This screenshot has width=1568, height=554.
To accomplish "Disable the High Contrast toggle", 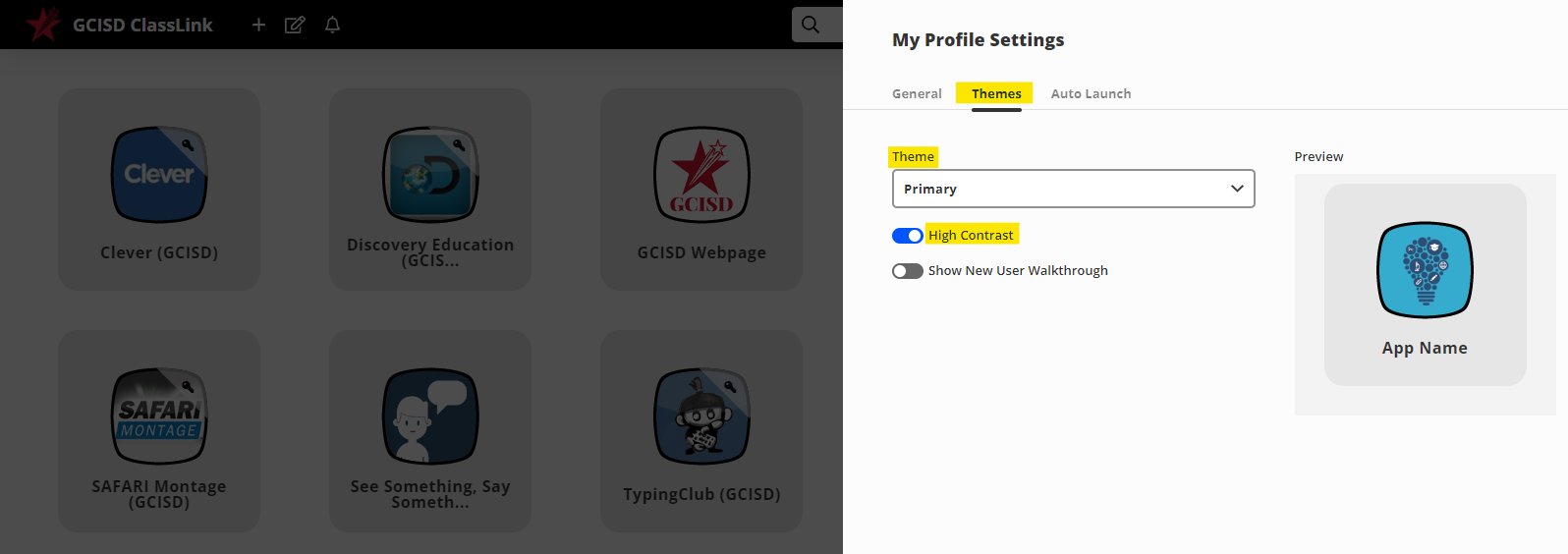I will (x=907, y=236).
